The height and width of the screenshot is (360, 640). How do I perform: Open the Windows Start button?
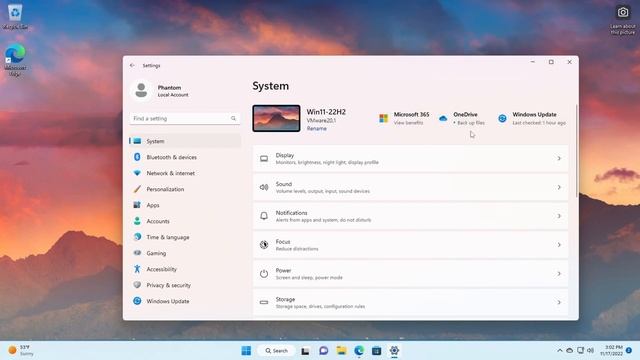pos(246,351)
